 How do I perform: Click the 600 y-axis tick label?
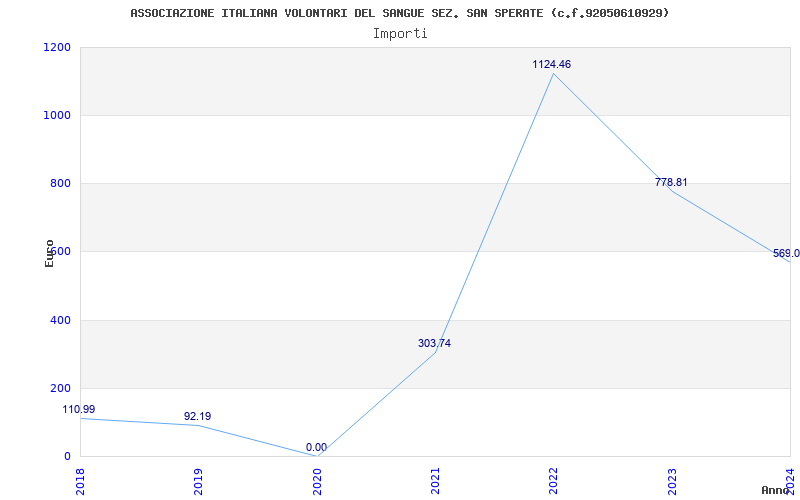pyautogui.click(x=60, y=252)
